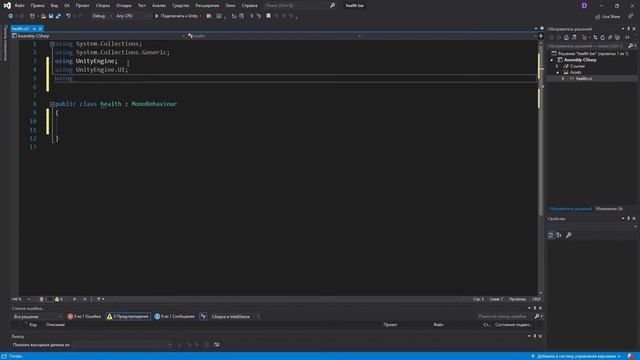640x360 pixels.
Task: Select the health.cs editor tab
Action: tap(20, 29)
